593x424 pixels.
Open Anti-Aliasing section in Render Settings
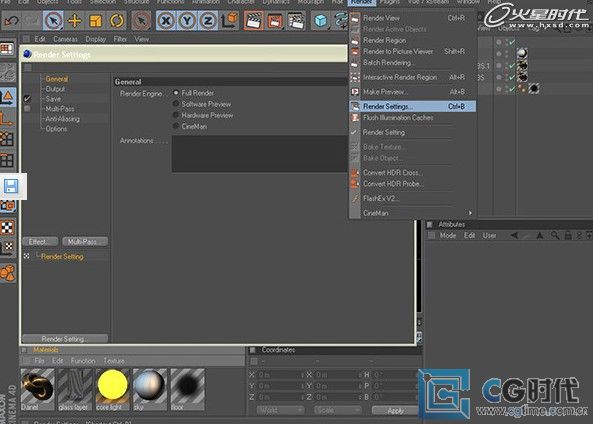click(x=62, y=119)
